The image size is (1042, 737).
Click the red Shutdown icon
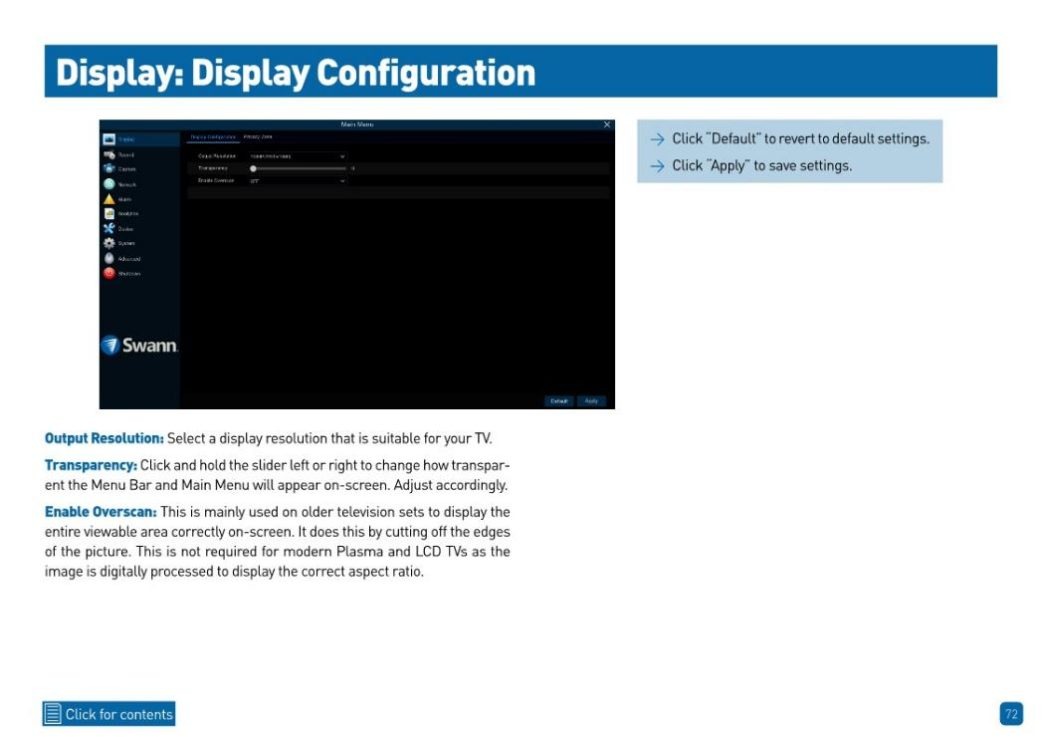coord(109,273)
